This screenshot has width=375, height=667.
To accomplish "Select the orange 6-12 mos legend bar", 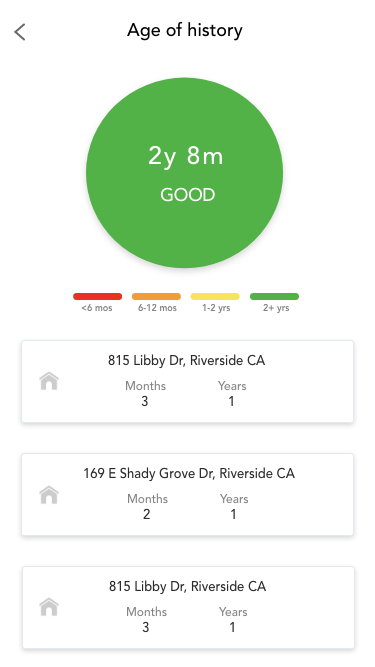I will [156, 296].
